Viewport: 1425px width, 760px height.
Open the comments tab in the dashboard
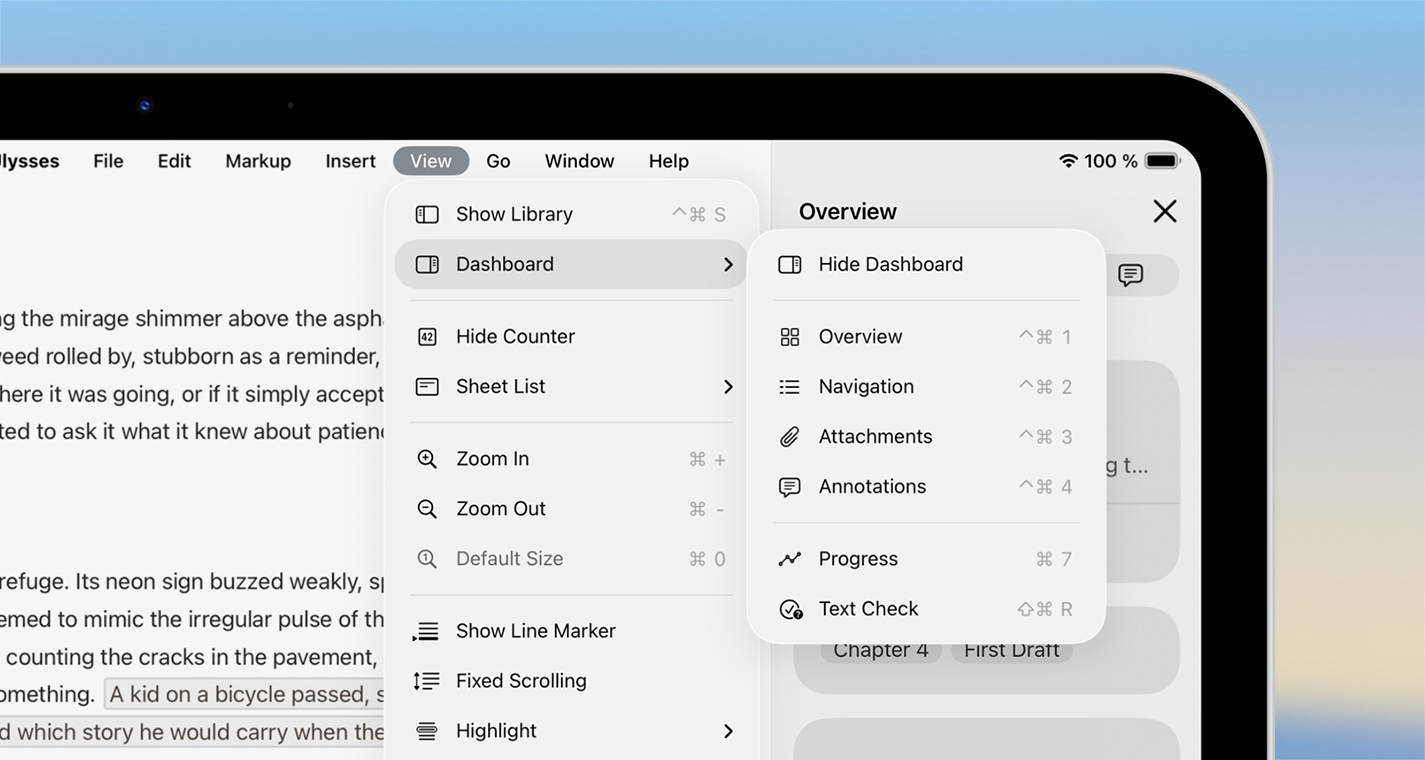coord(1130,275)
